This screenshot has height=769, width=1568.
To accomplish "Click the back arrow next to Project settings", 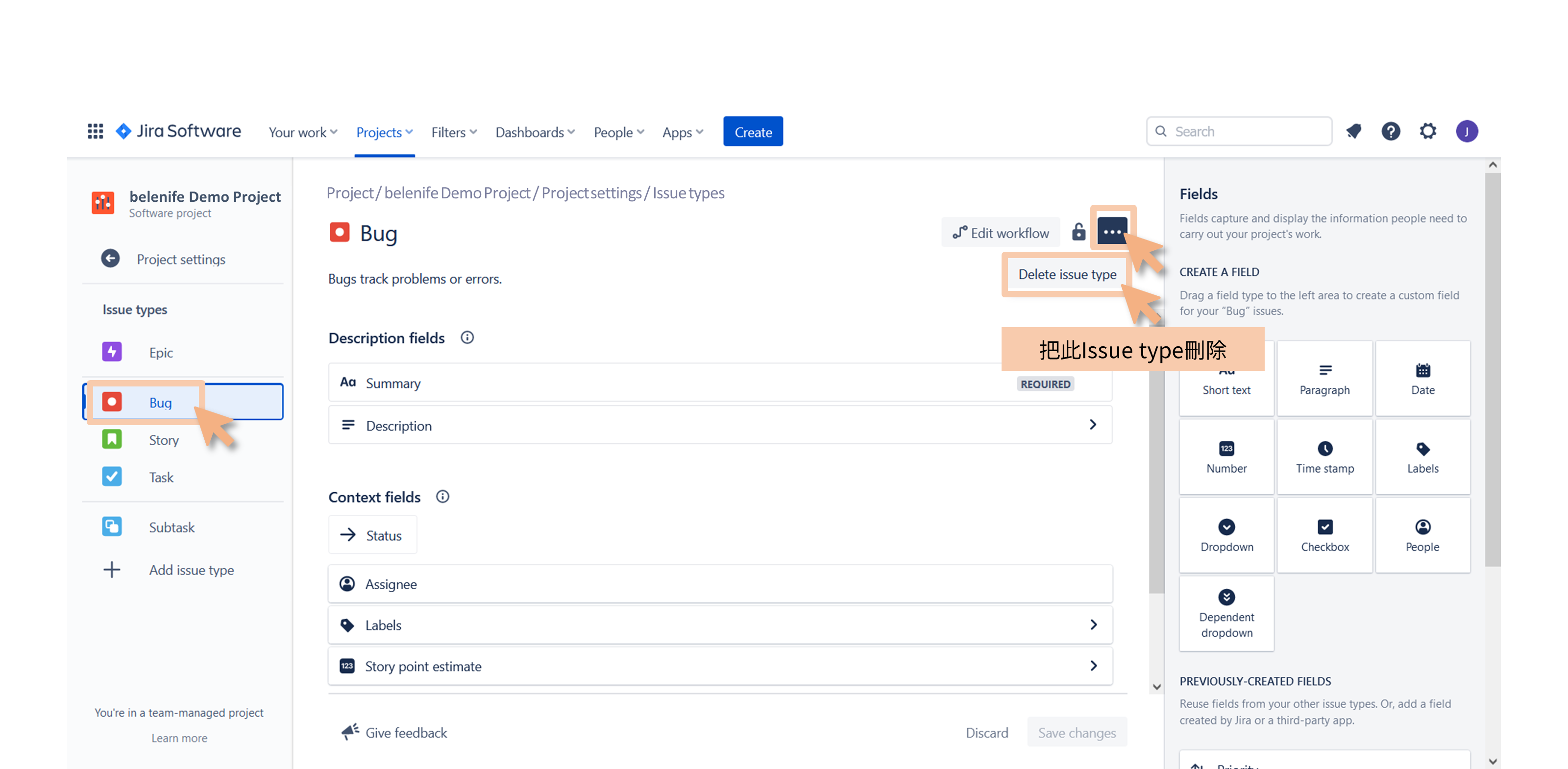I will (x=110, y=259).
